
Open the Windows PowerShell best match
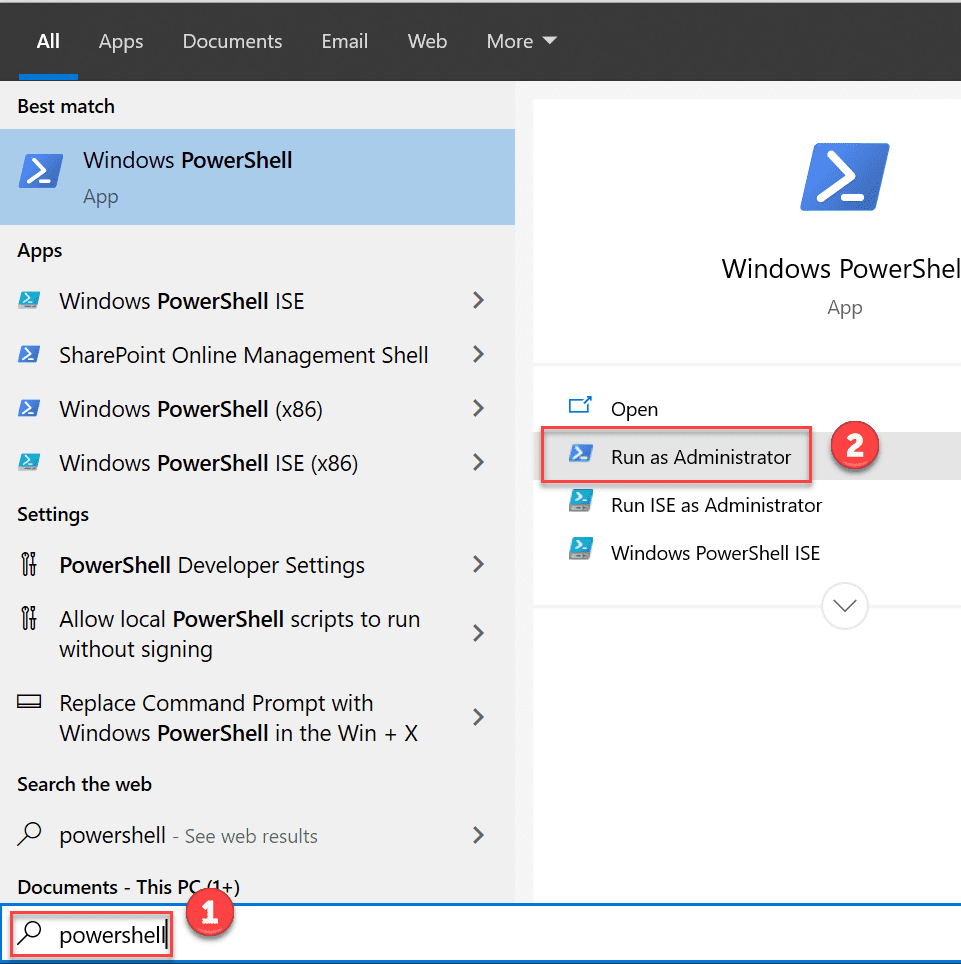tap(257, 177)
